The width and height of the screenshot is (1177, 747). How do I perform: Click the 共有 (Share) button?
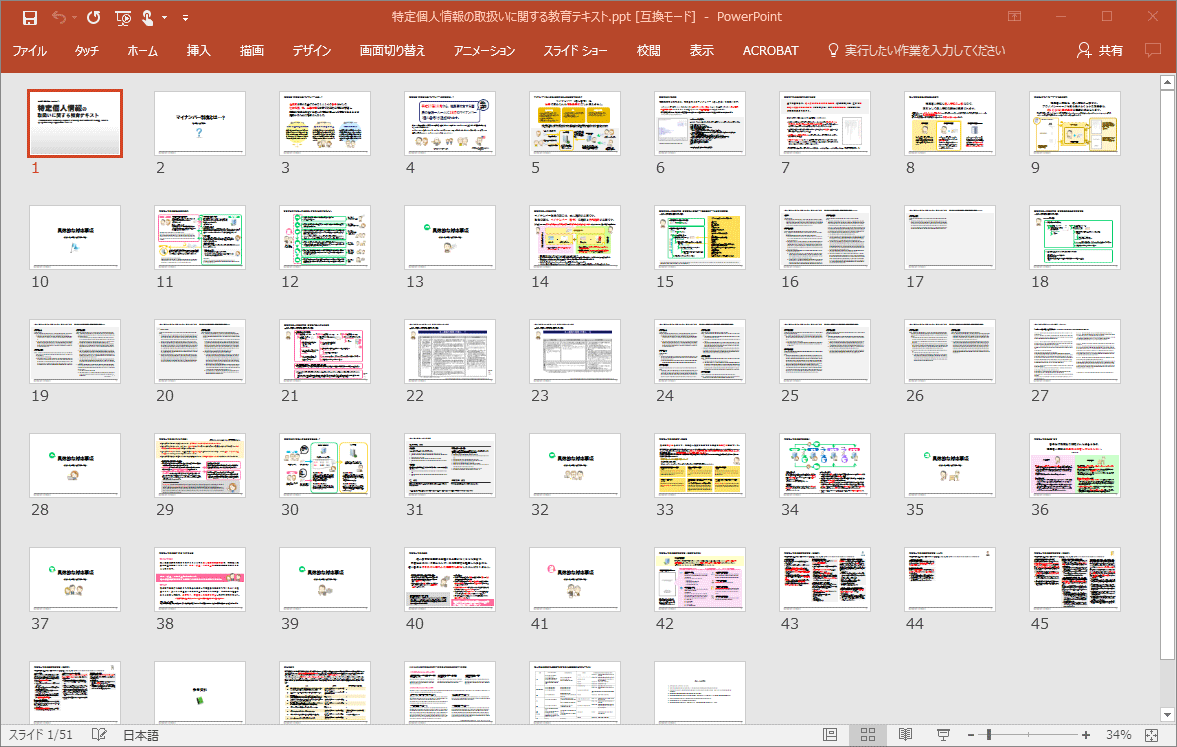[1100, 50]
